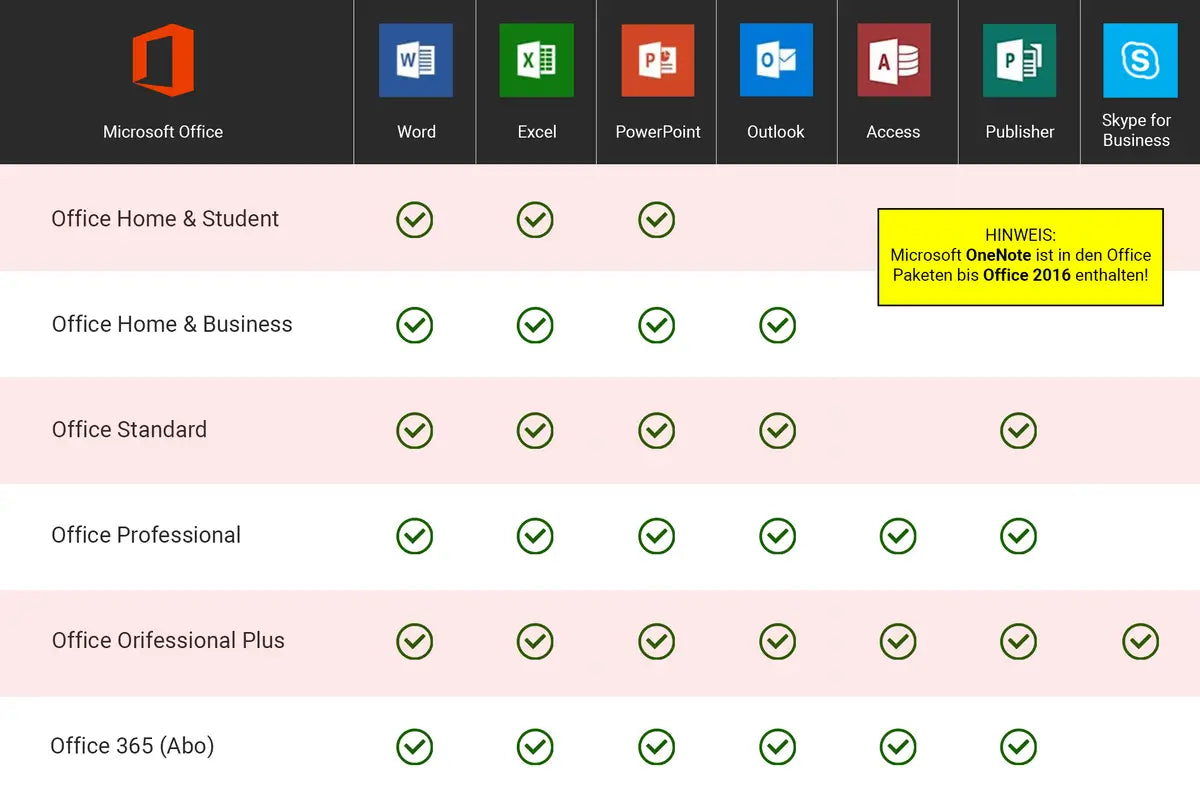Select the PowerPoint icon
This screenshot has width=1200, height=799.
[657, 60]
